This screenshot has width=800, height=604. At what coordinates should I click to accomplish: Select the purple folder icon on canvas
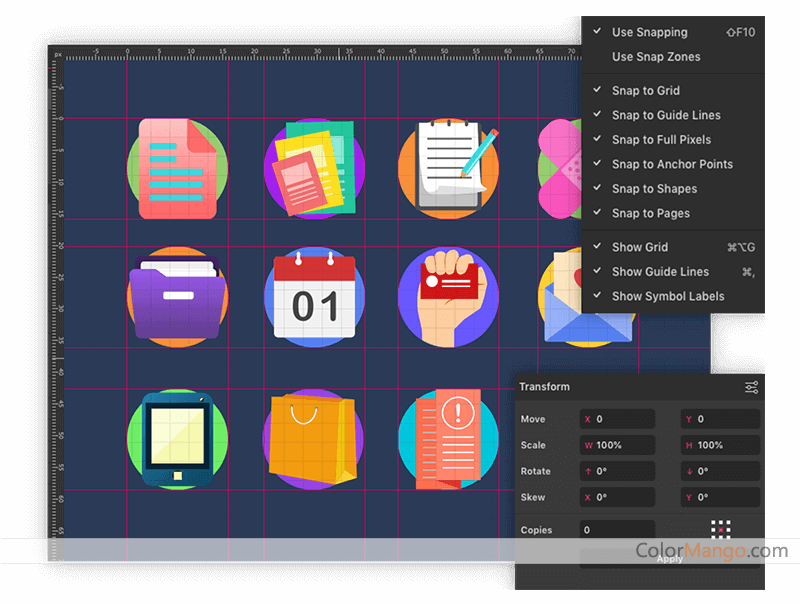178,297
